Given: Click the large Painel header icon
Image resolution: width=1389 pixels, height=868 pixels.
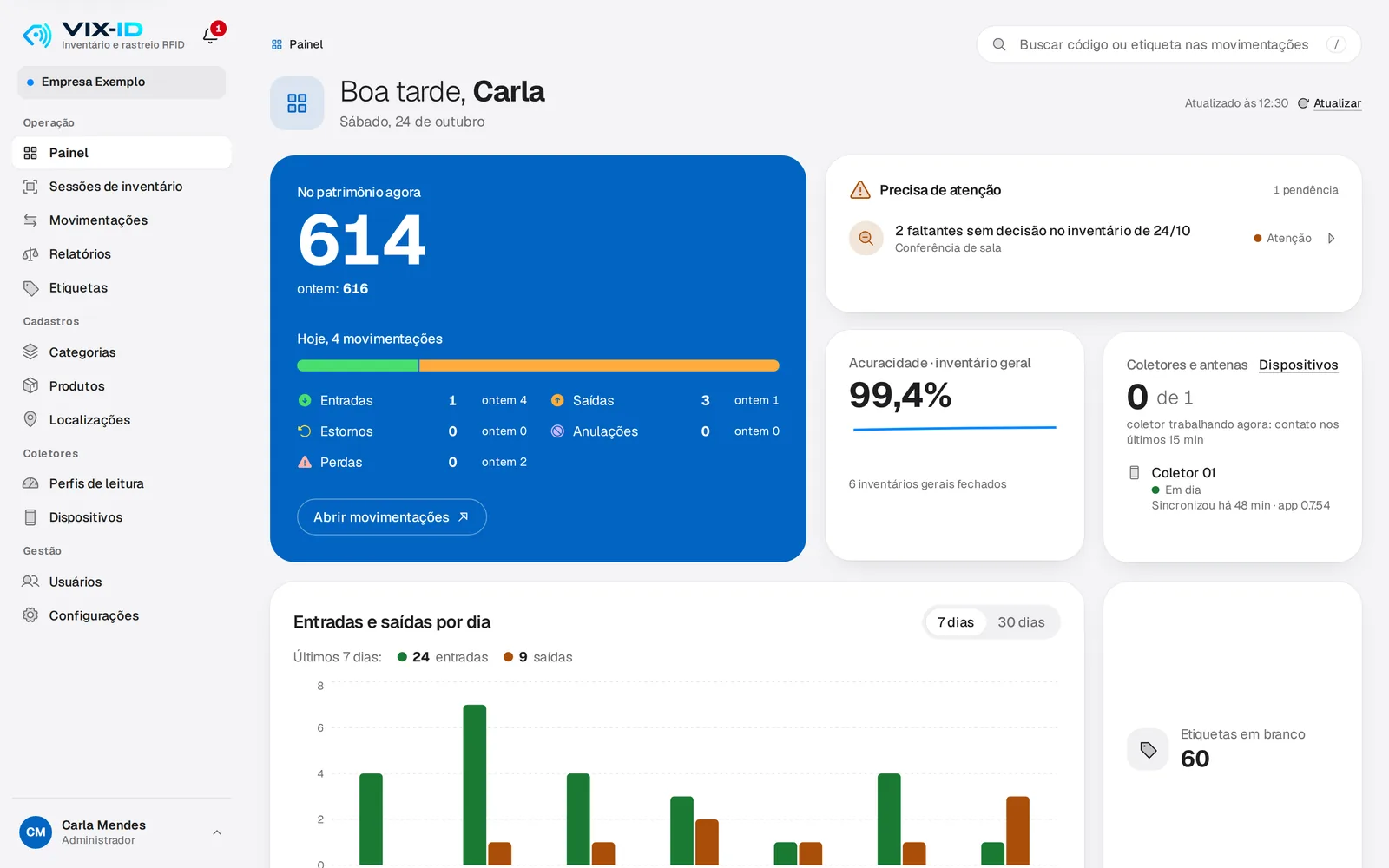Looking at the screenshot, I should coord(297,103).
